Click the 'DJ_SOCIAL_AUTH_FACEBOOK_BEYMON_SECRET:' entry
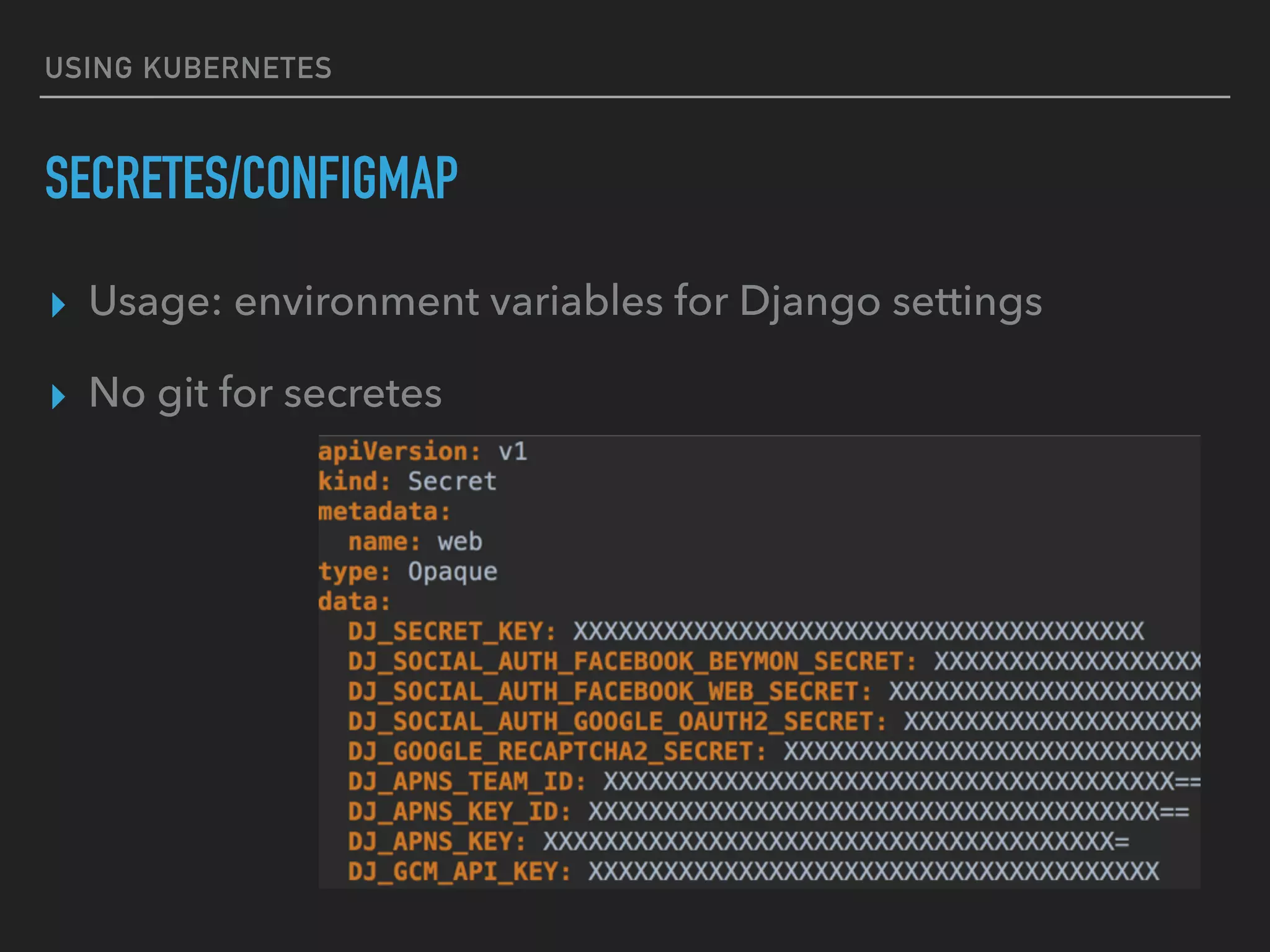Screen dimensions: 1270x952 633,661
